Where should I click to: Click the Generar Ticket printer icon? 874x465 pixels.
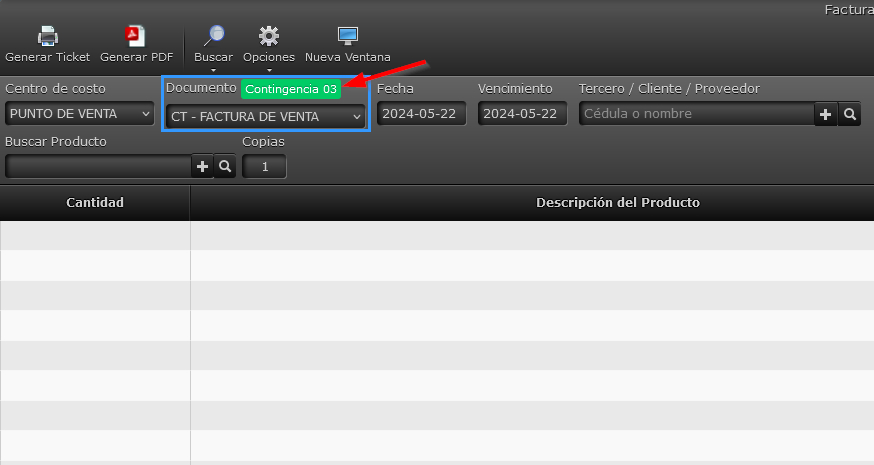pos(47,37)
